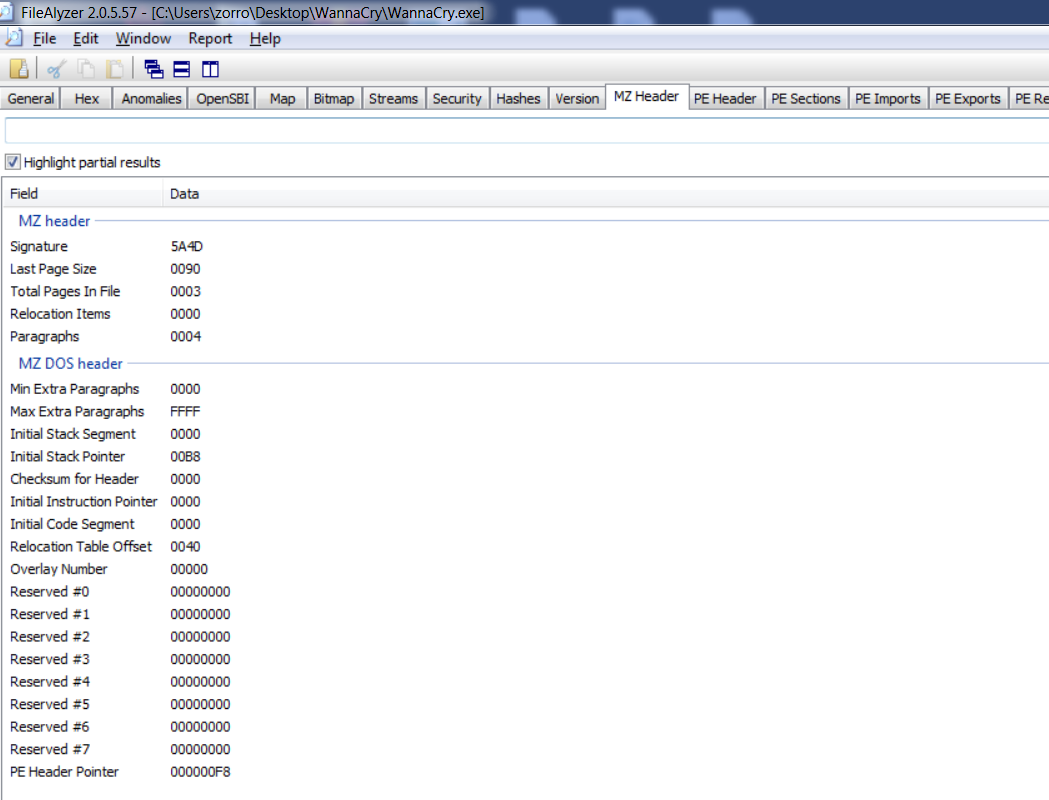
Task: Select the Overlay Number row
Action: click(526, 569)
